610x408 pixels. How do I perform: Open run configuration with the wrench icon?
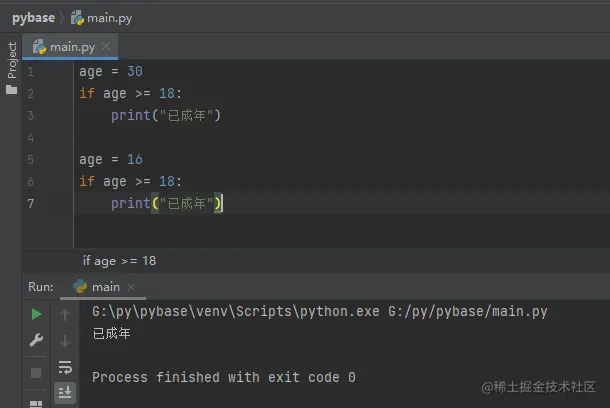pos(36,340)
